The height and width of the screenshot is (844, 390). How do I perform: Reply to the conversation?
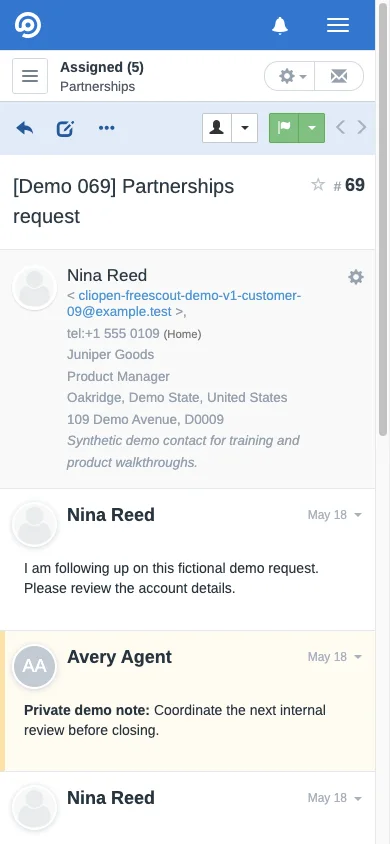25,128
